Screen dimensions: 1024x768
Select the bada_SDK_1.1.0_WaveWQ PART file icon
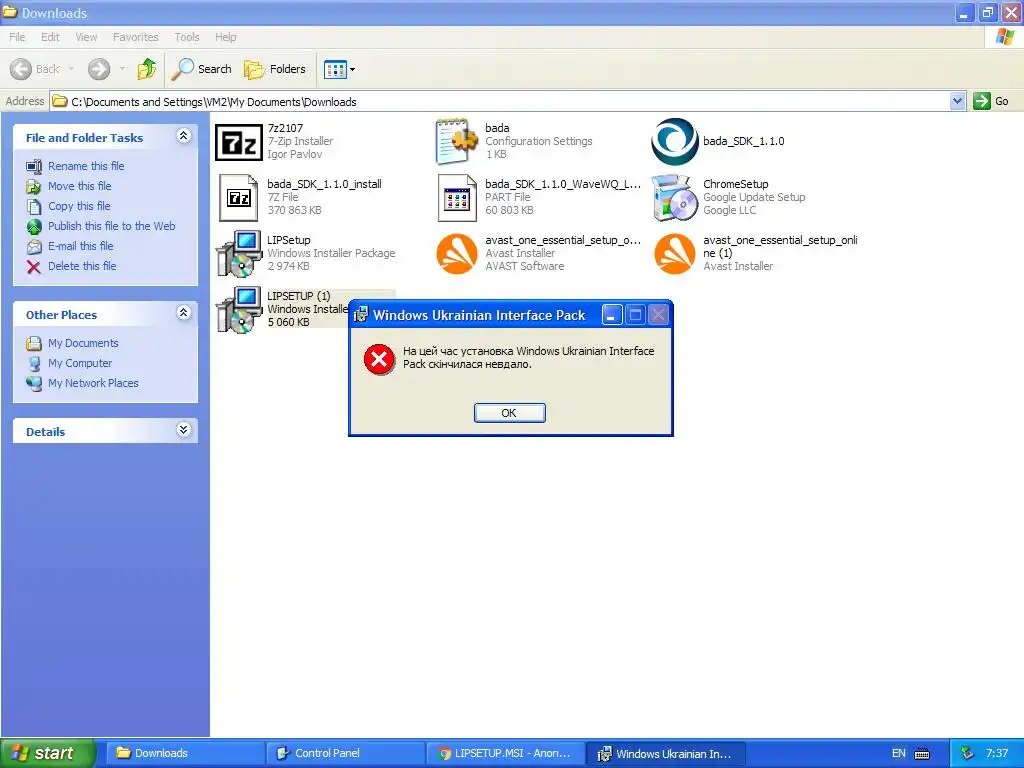tap(456, 198)
